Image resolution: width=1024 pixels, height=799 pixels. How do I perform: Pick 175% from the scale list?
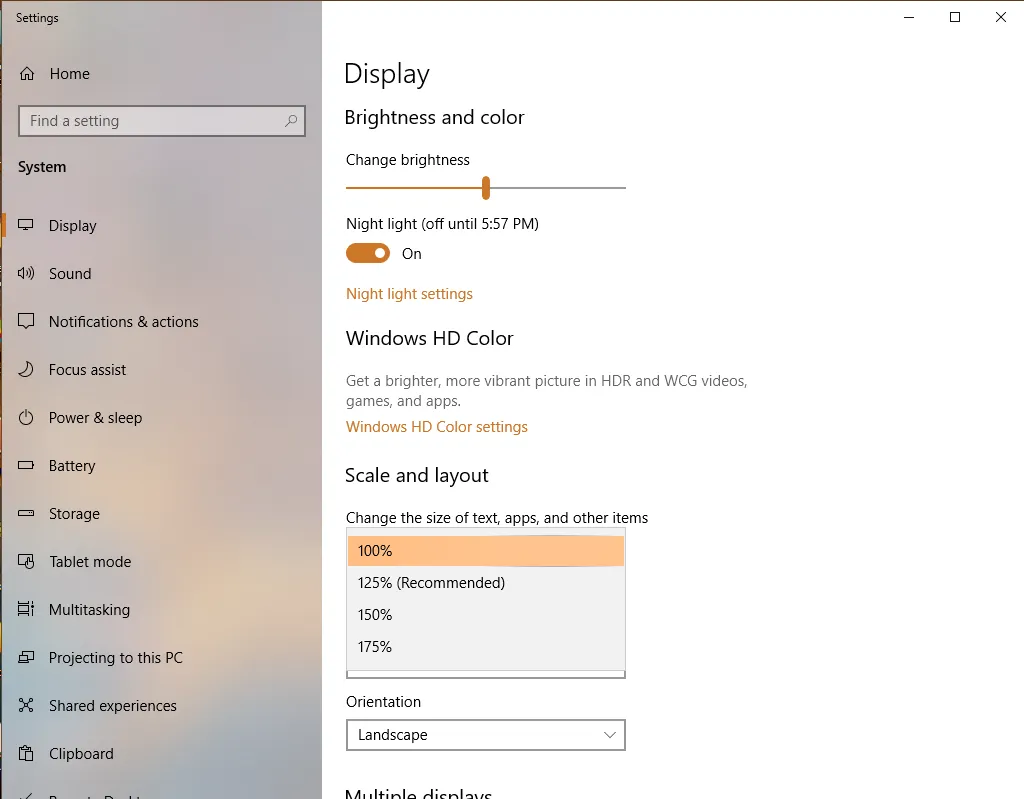(x=375, y=647)
